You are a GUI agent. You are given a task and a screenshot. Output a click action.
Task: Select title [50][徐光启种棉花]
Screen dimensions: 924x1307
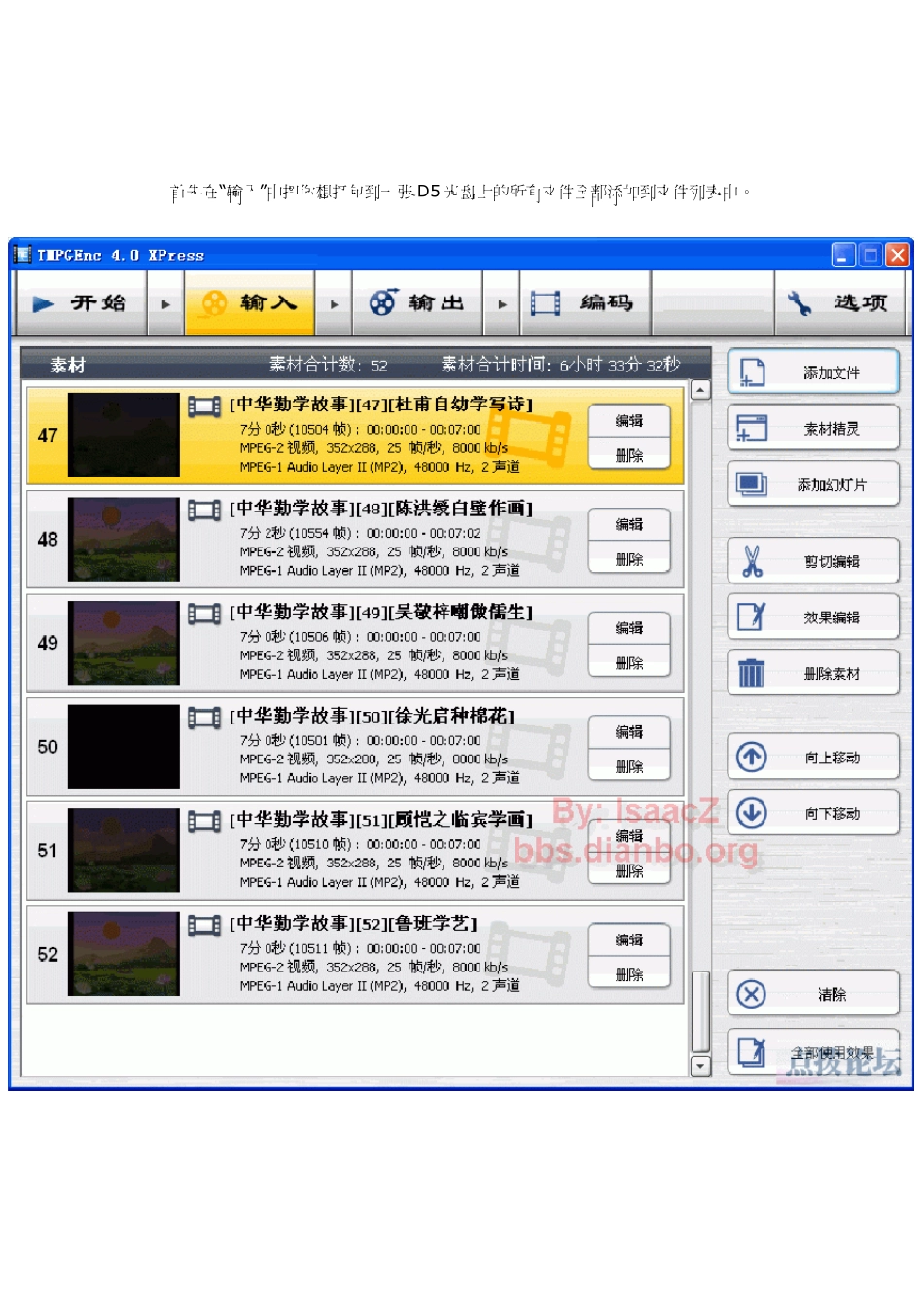point(372,717)
